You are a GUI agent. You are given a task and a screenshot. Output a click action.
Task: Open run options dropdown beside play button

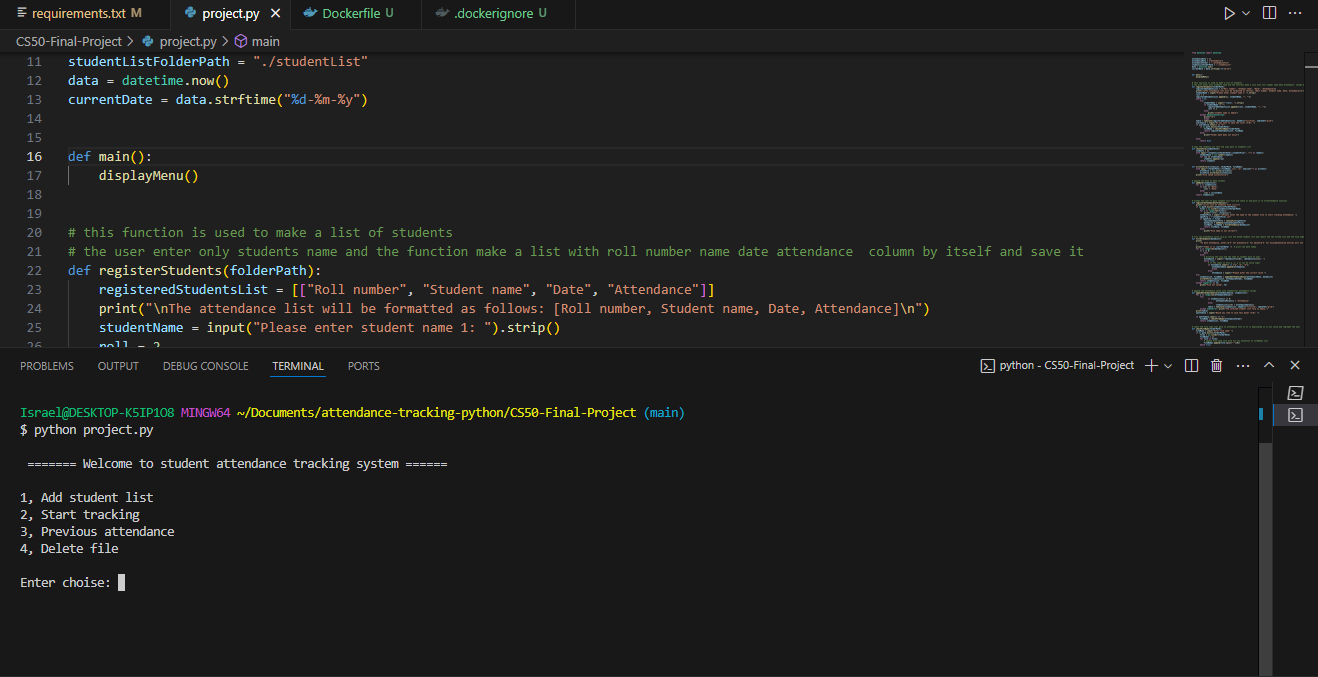pos(1246,13)
